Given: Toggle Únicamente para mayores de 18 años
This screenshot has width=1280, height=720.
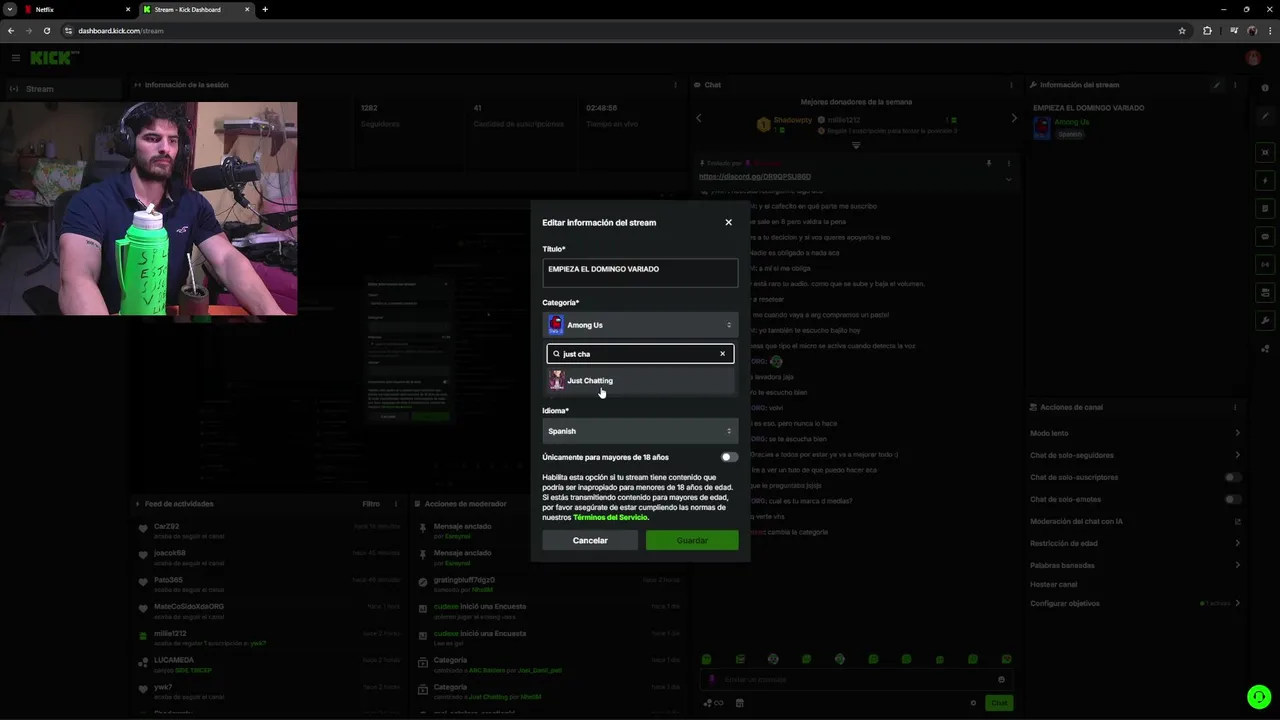Looking at the screenshot, I should 729,457.
